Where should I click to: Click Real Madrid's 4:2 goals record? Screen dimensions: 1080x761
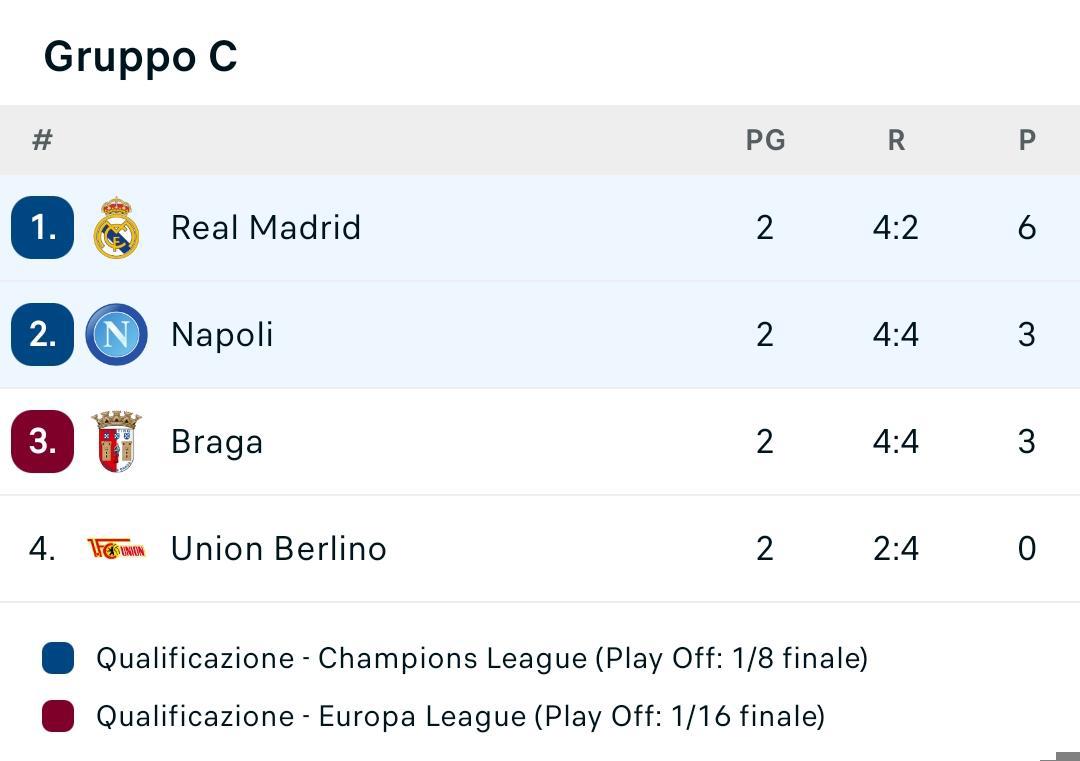point(896,228)
